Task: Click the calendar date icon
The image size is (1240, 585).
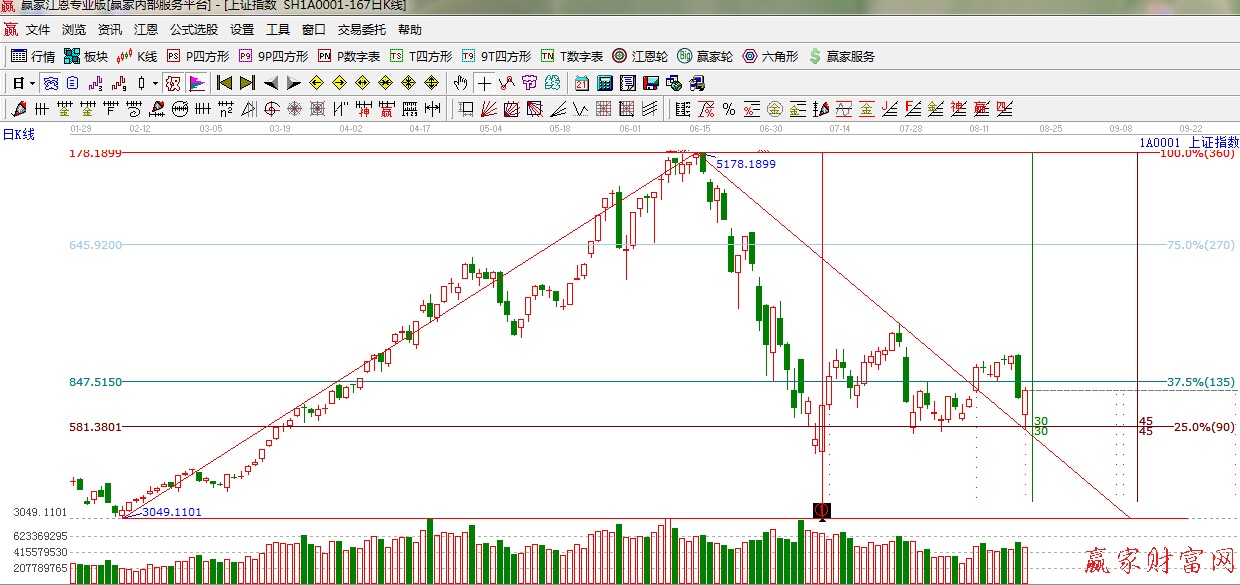Action: 582,83
